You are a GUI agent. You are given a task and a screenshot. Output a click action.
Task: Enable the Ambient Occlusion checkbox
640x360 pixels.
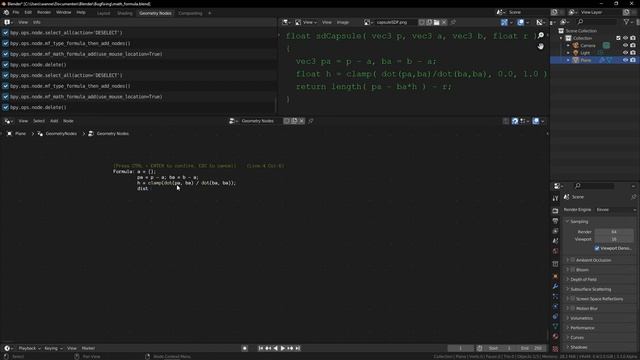click(573, 260)
